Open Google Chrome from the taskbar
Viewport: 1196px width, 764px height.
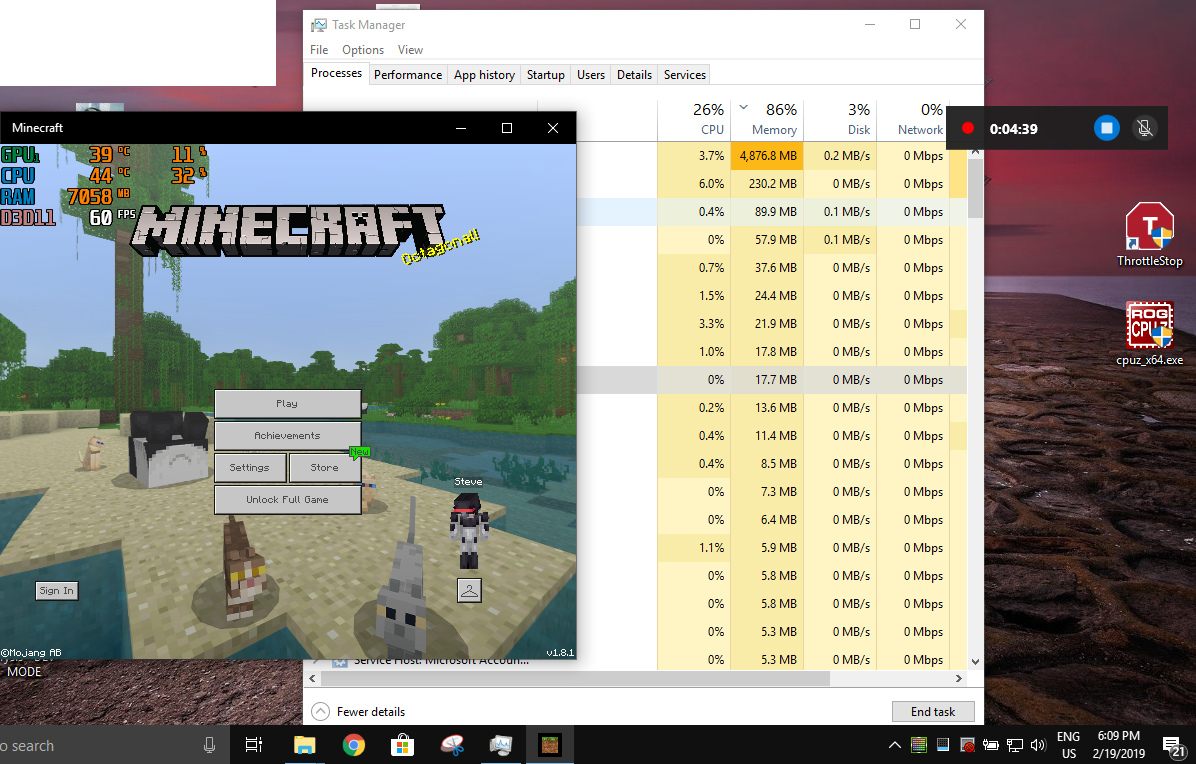point(353,745)
